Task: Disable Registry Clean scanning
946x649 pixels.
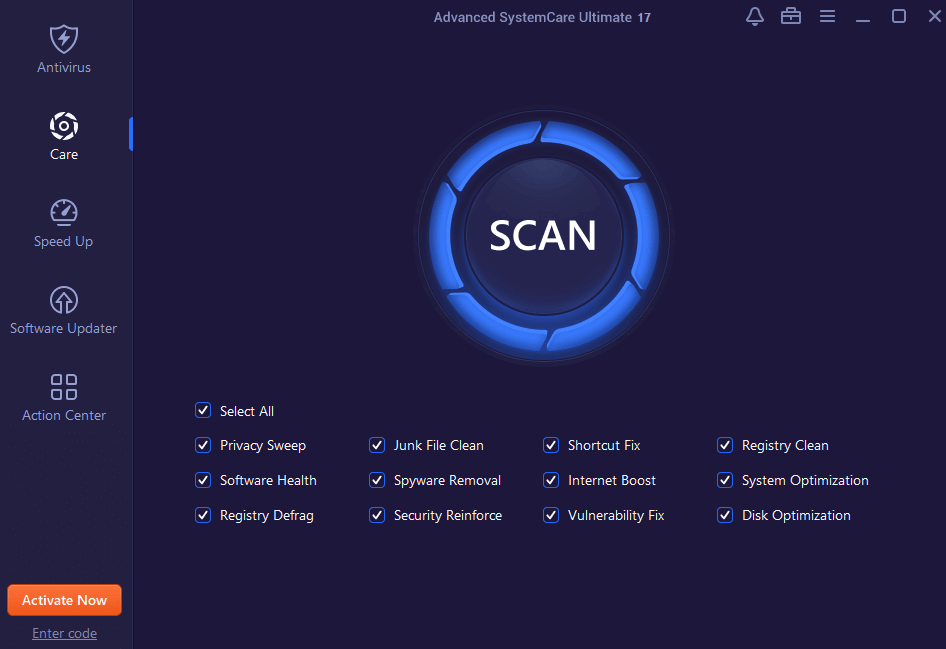Action: pyautogui.click(x=724, y=445)
